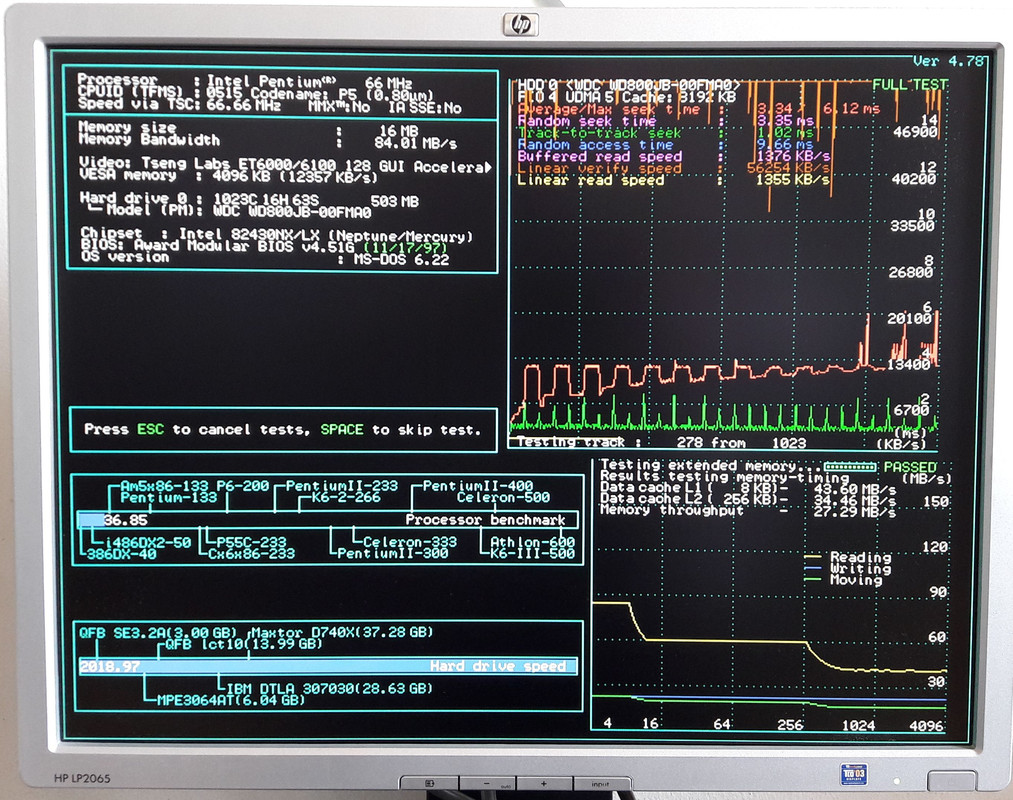Screen dimensions: 1013x800
Task: Click the 'Buffered read speed' row
Action: tap(673, 156)
